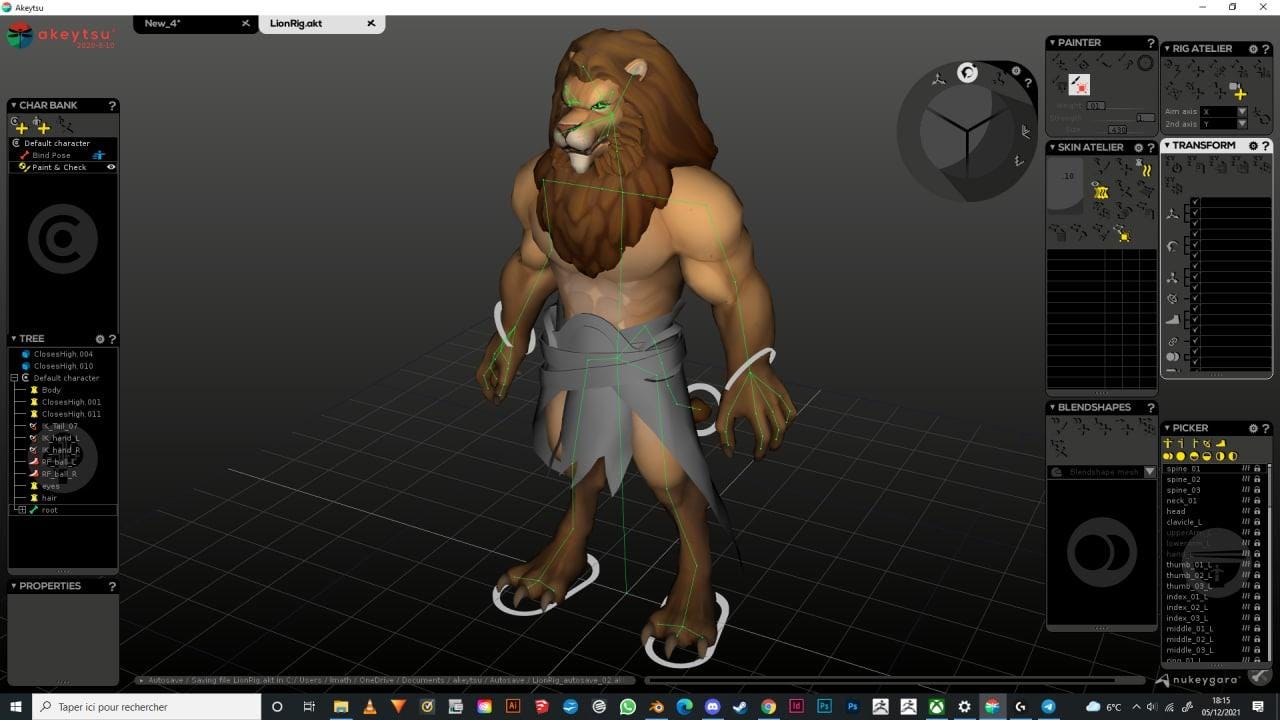Click the yellow skin icon with eye in Skin Atelier
This screenshot has width=1280, height=720.
click(x=1100, y=190)
